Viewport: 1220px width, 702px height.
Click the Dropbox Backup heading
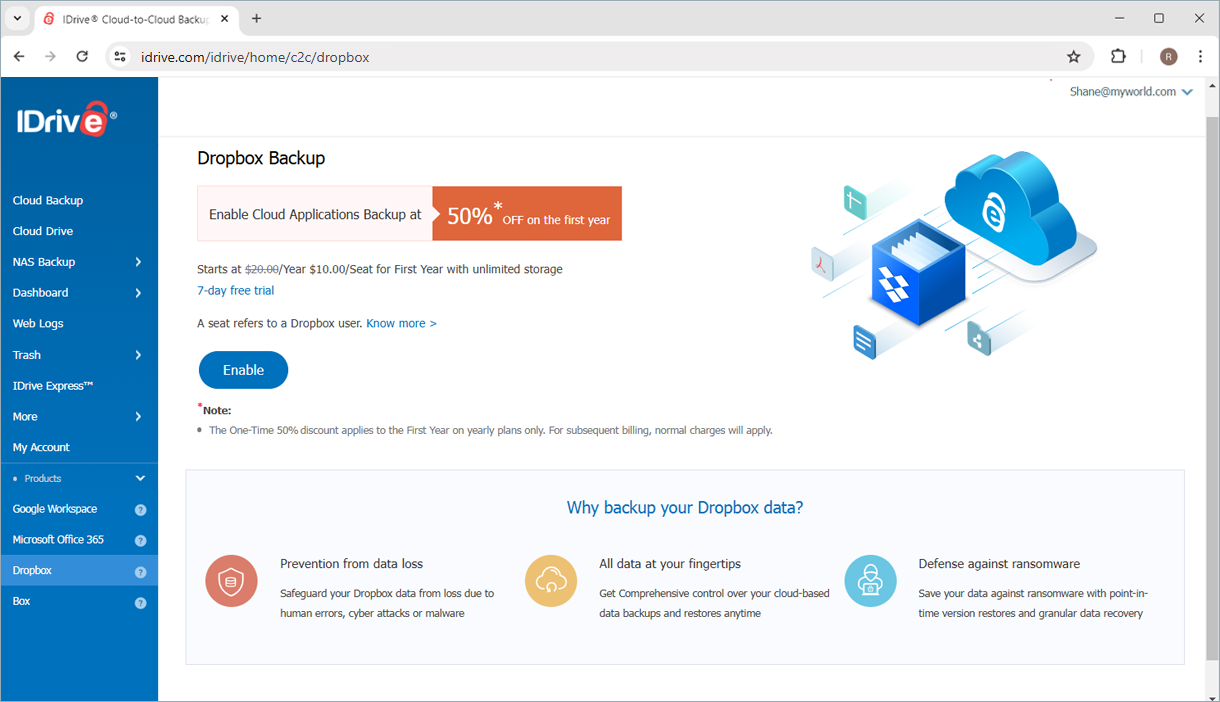(261, 158)
